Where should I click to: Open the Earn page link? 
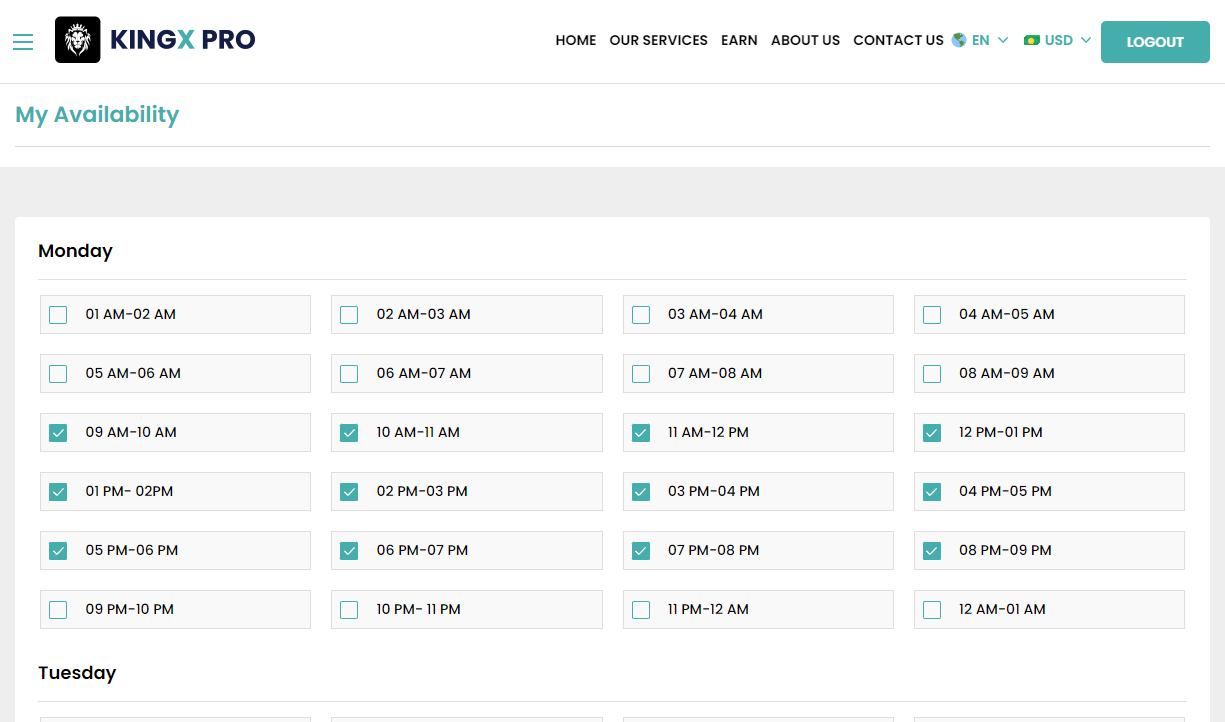[x=739, y=40]
